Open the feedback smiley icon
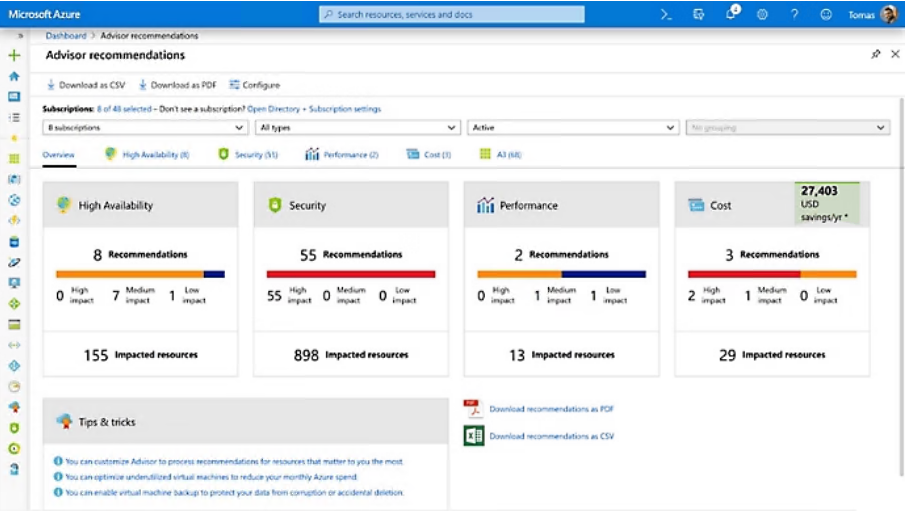 pos(826,14)
